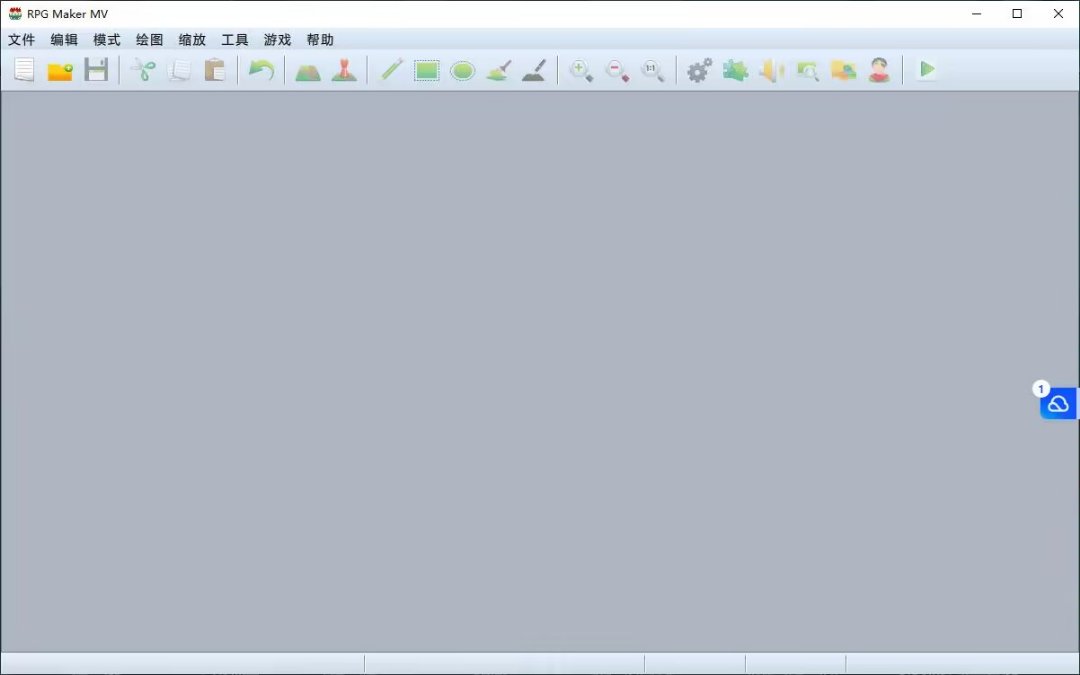
Task: Select the Rectangle drawing tool
Action: pos(427,70)
